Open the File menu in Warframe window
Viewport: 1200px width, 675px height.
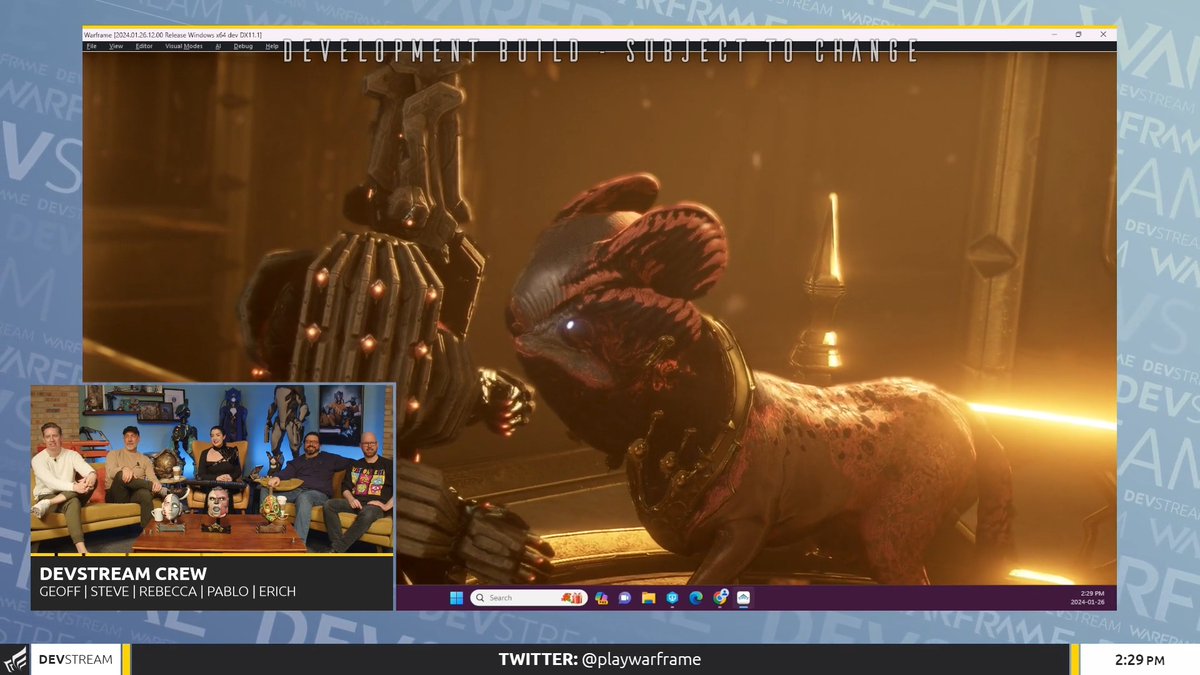point(92,46)
